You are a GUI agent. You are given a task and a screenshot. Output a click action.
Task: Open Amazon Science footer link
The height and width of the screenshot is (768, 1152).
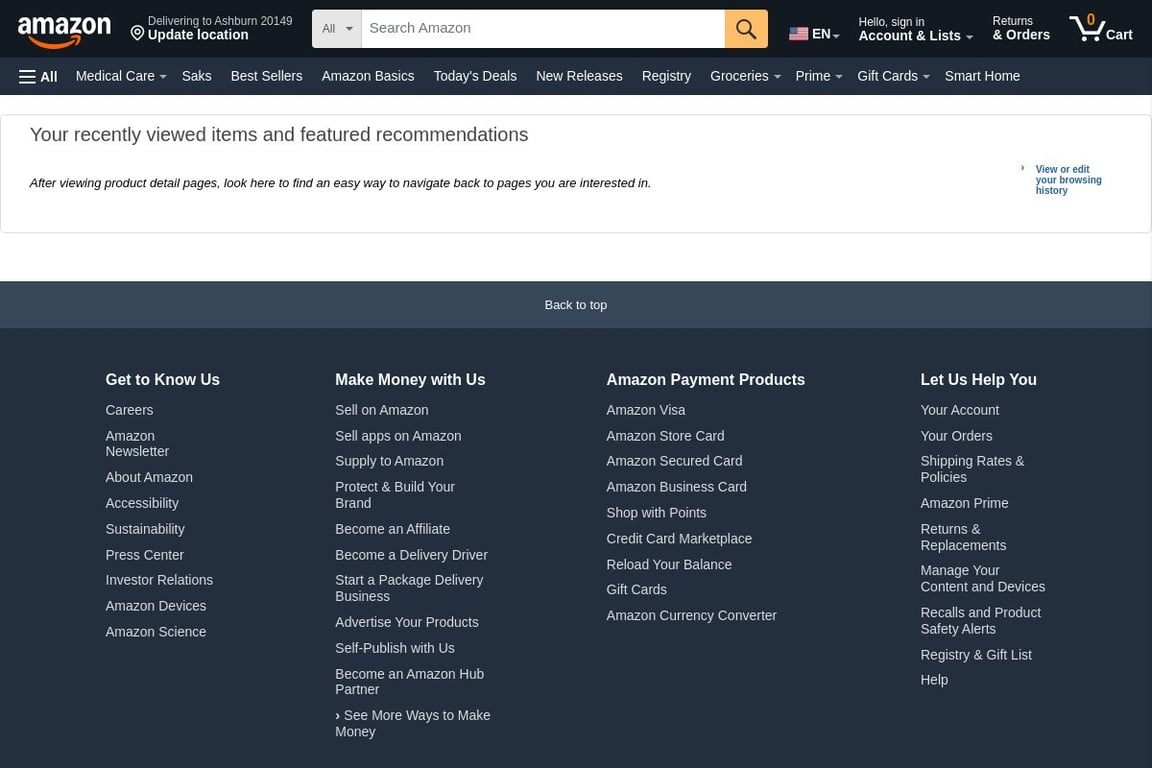point(156,632)
